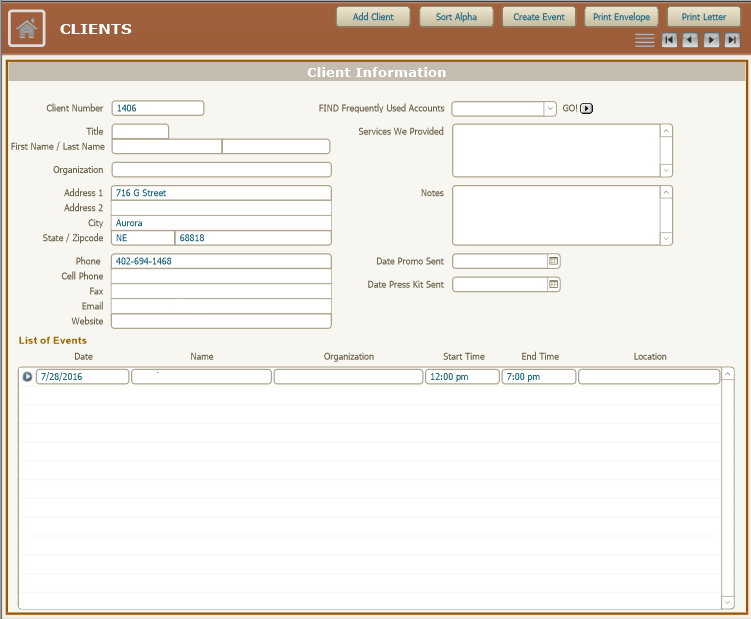Jump to the first client record
751x619 pixels.
click(668, 40)
